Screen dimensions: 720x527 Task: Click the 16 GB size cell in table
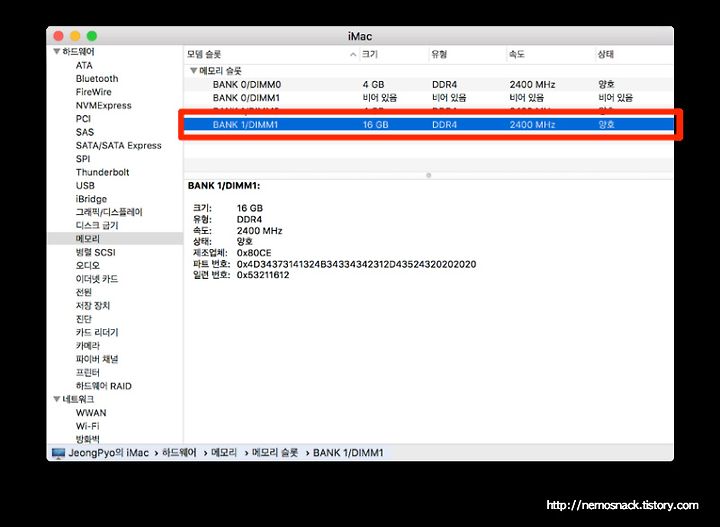[376, 124]
